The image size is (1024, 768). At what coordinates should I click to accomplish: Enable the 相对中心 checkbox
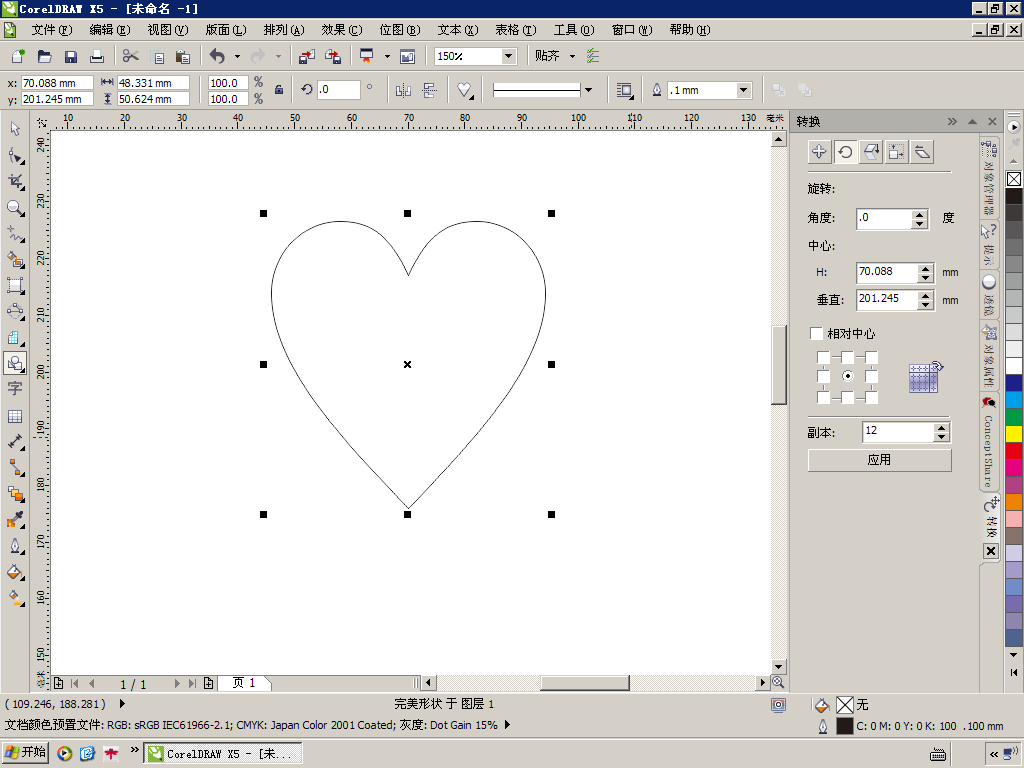point(816,333)
